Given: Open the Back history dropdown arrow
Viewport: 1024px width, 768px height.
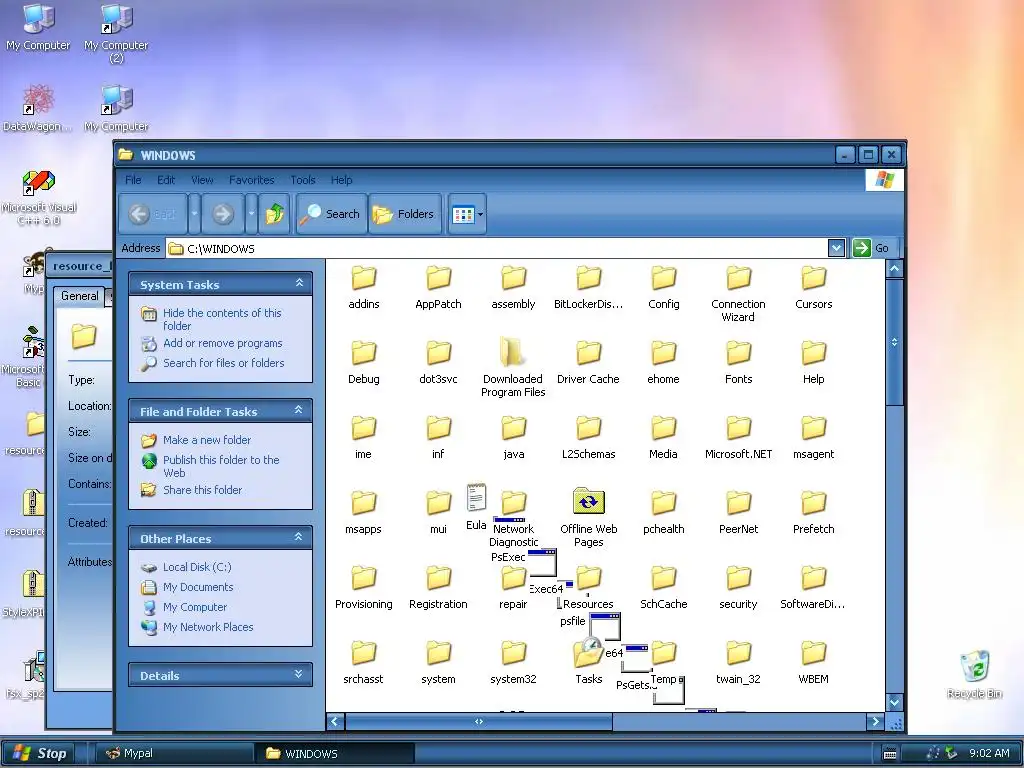Looking at the screenshot, I should click(x=194, y=214).
